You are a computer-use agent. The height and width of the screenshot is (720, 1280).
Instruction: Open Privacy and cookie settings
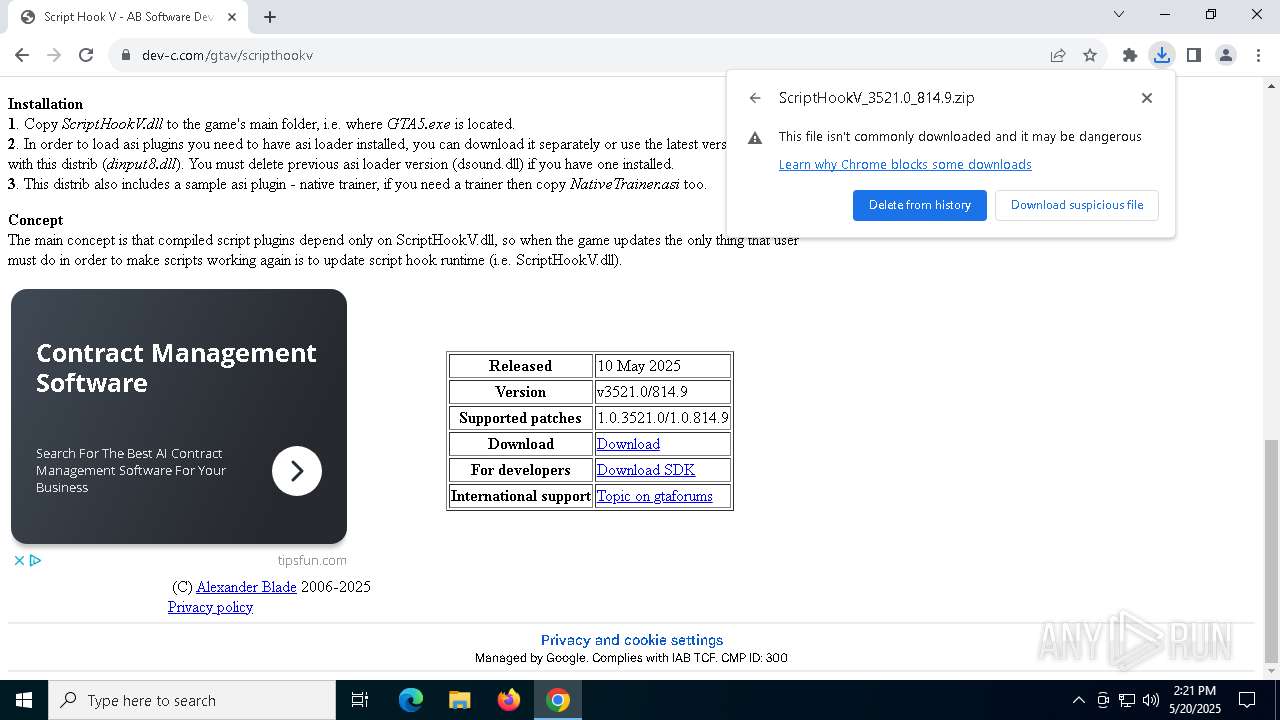coord(632,640)
